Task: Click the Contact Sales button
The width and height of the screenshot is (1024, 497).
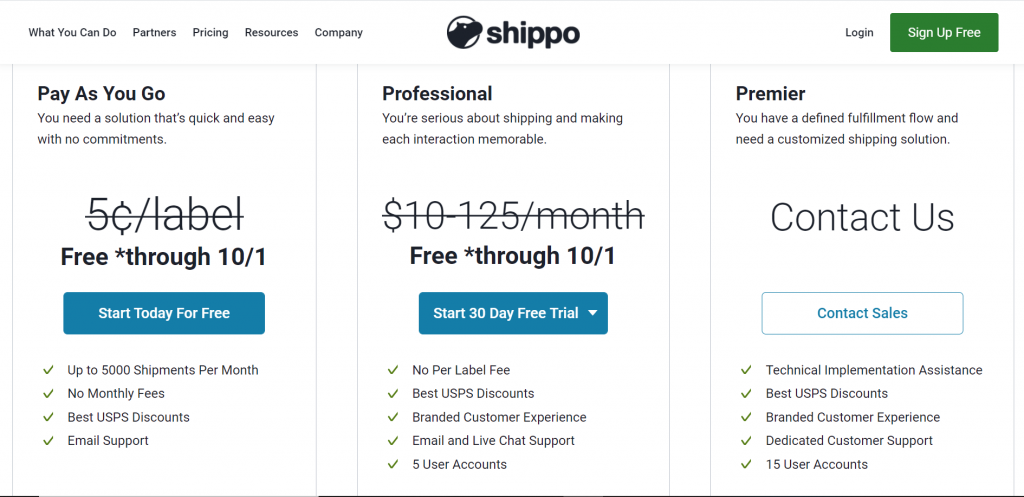Action: [862, 313]
